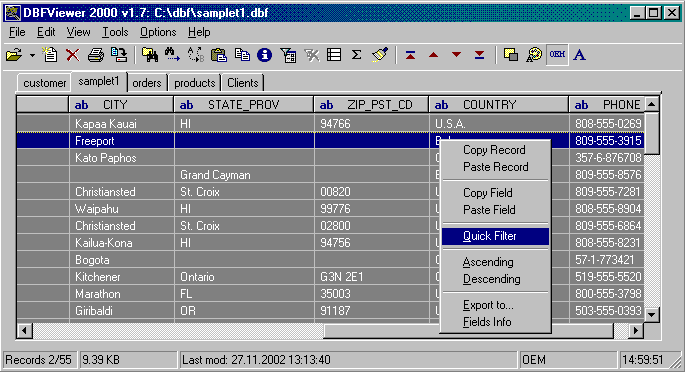Choose Export to... in context menu
This screenshot has height=372, width=685.
(495, 305)
